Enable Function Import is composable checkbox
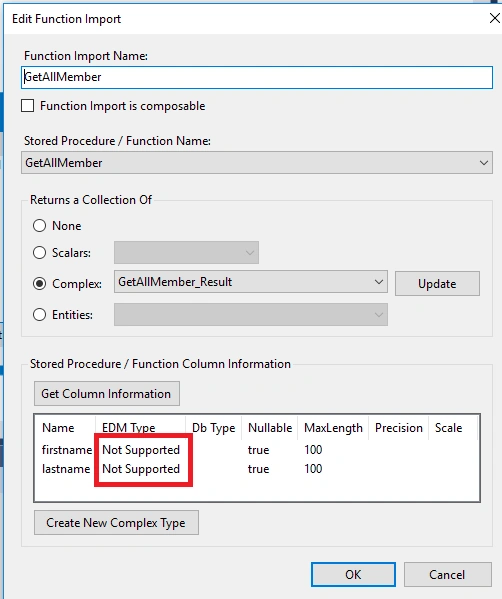This screenshot has width=502, height=599. pos(28,106)
